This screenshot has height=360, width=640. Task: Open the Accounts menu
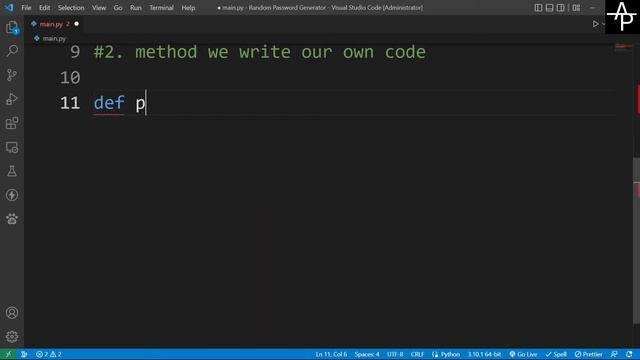12,313
